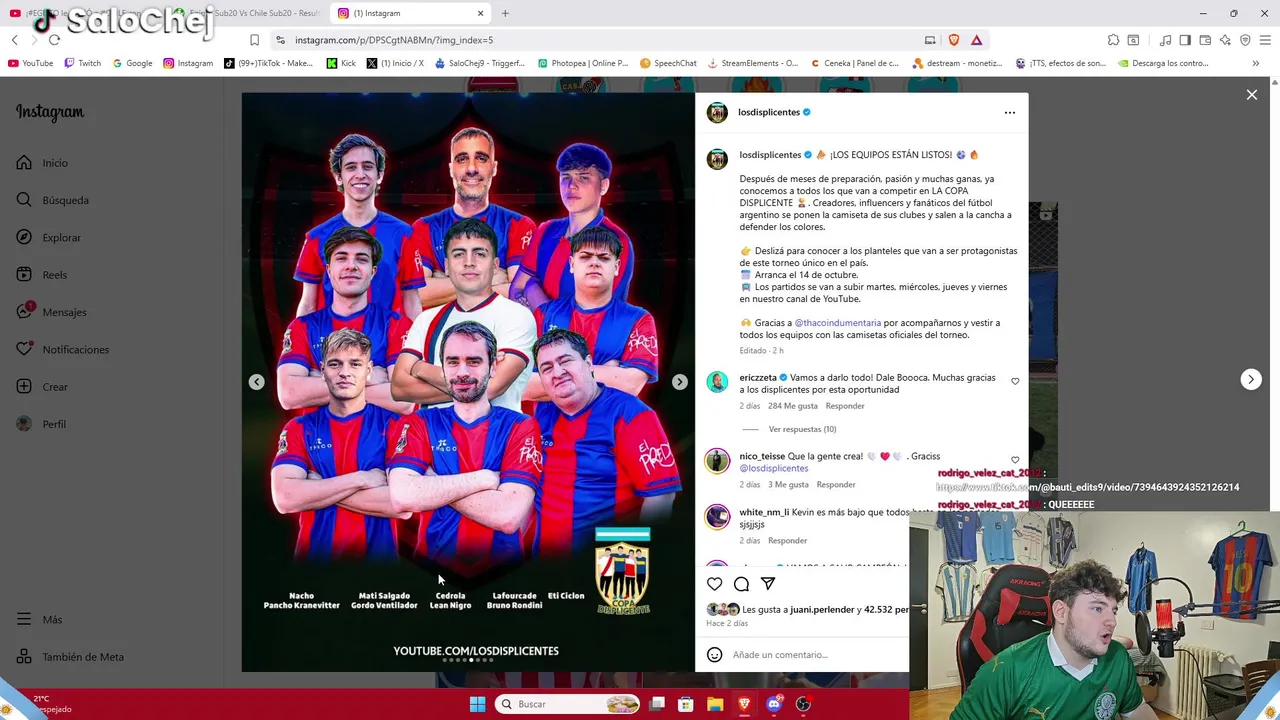Open ericzzeta's profile username
The image size is (1280, 720).
[x=758, y=378]
